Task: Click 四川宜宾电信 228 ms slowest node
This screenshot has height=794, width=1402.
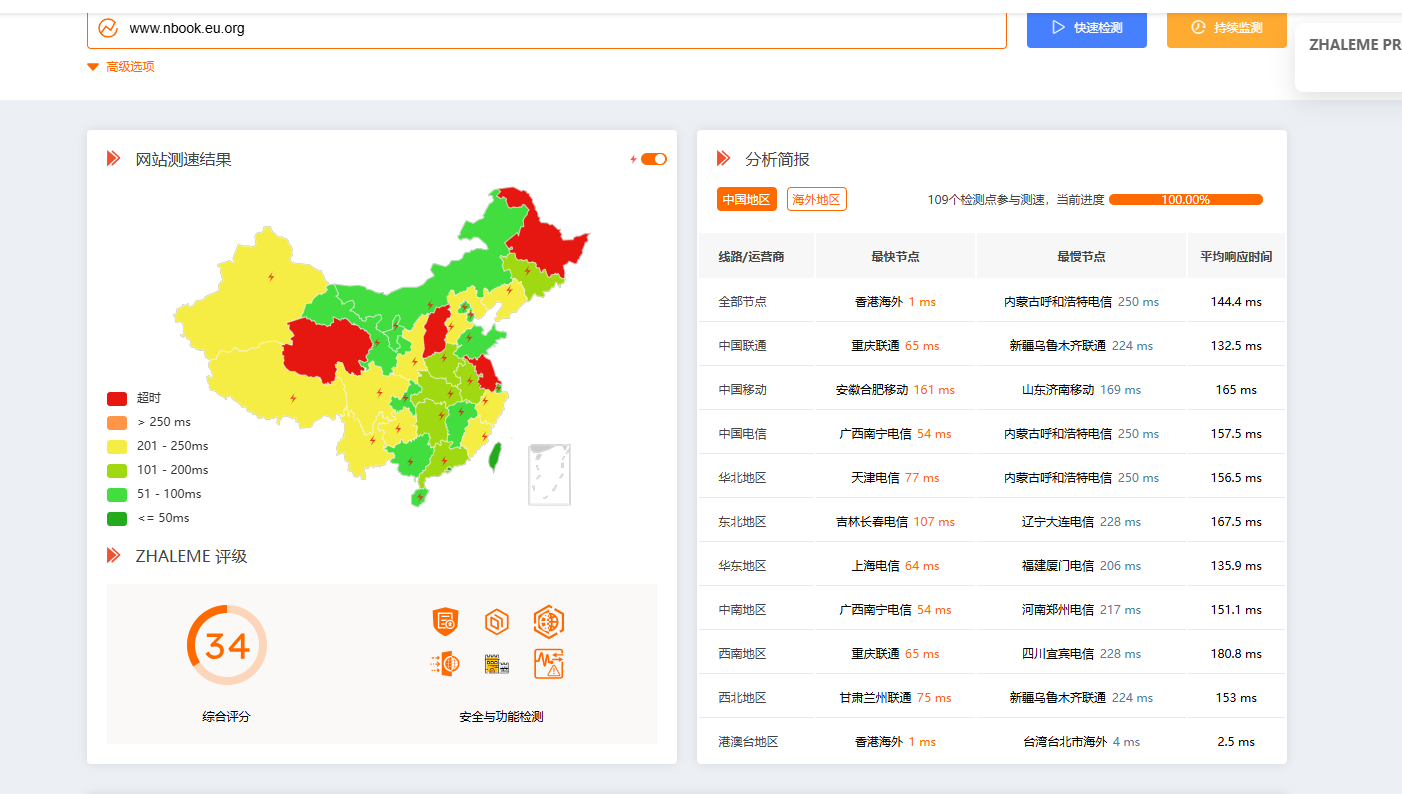Action: point(1081,654)
